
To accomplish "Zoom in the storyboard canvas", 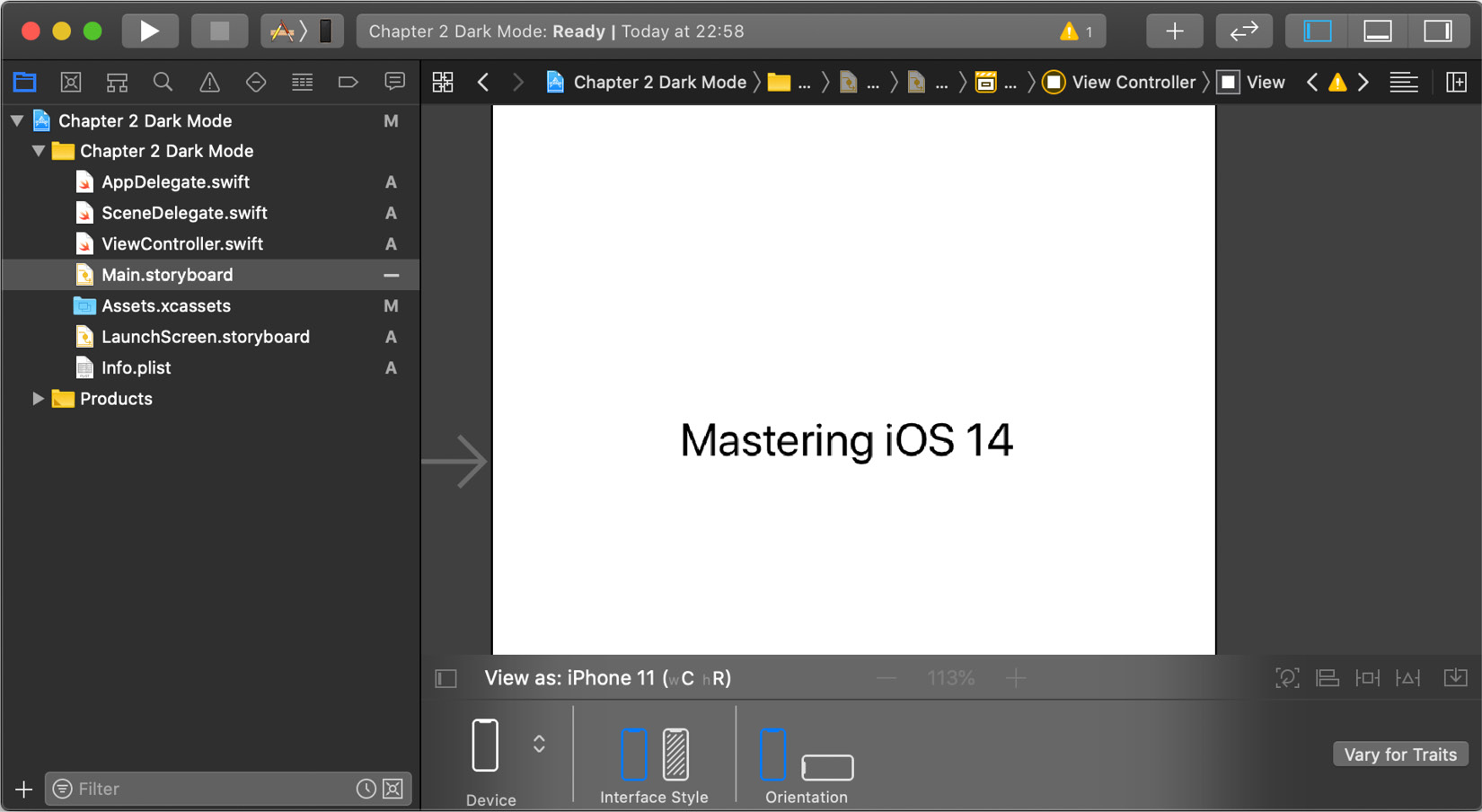I will (1016, 678).
